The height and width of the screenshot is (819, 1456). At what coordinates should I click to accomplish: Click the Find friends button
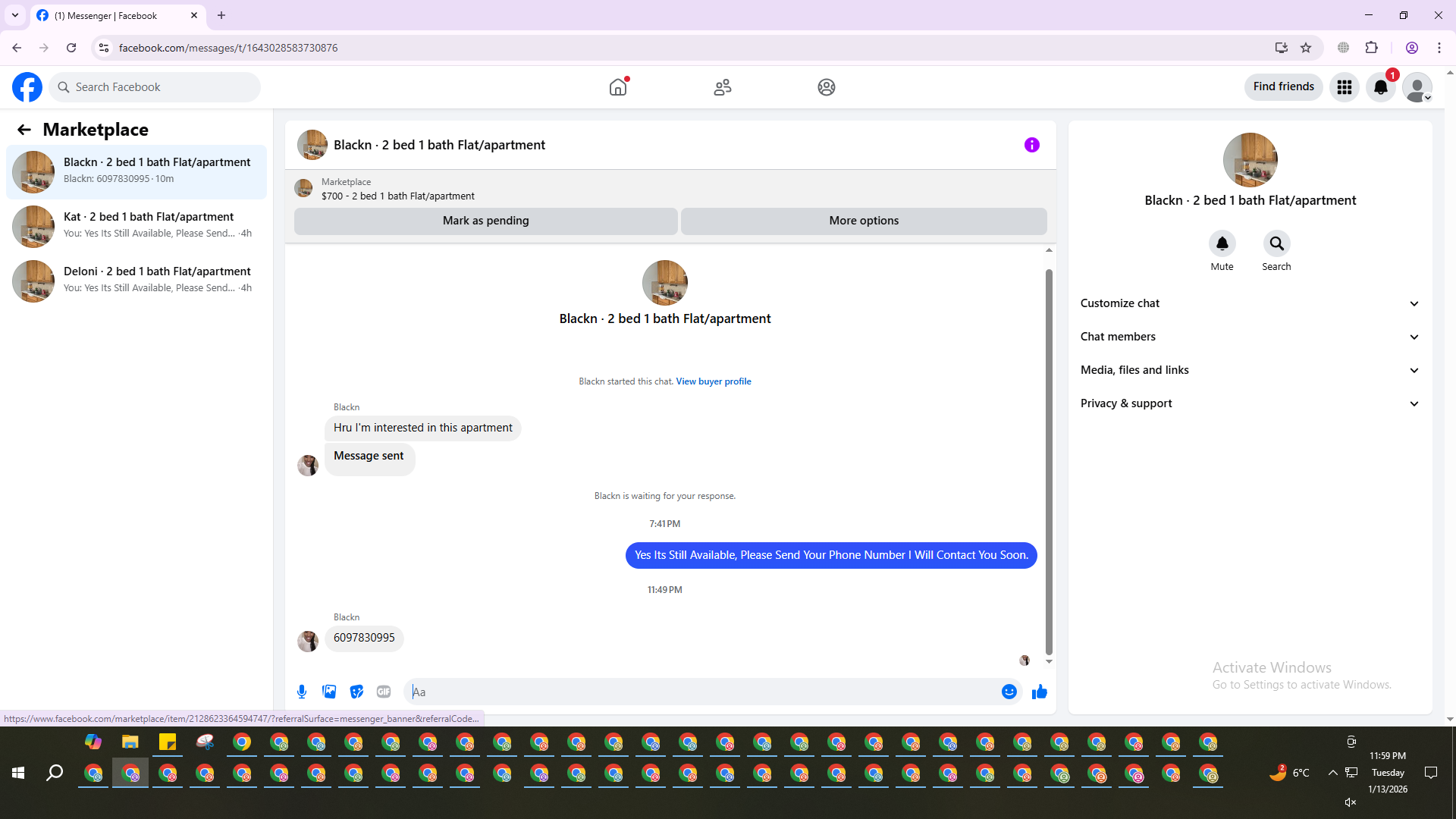[x=1283, y=86]
